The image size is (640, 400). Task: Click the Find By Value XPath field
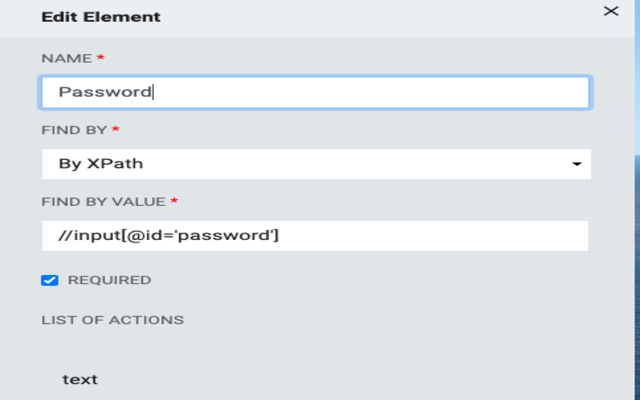pyautogui.click(x=315, y=236)
